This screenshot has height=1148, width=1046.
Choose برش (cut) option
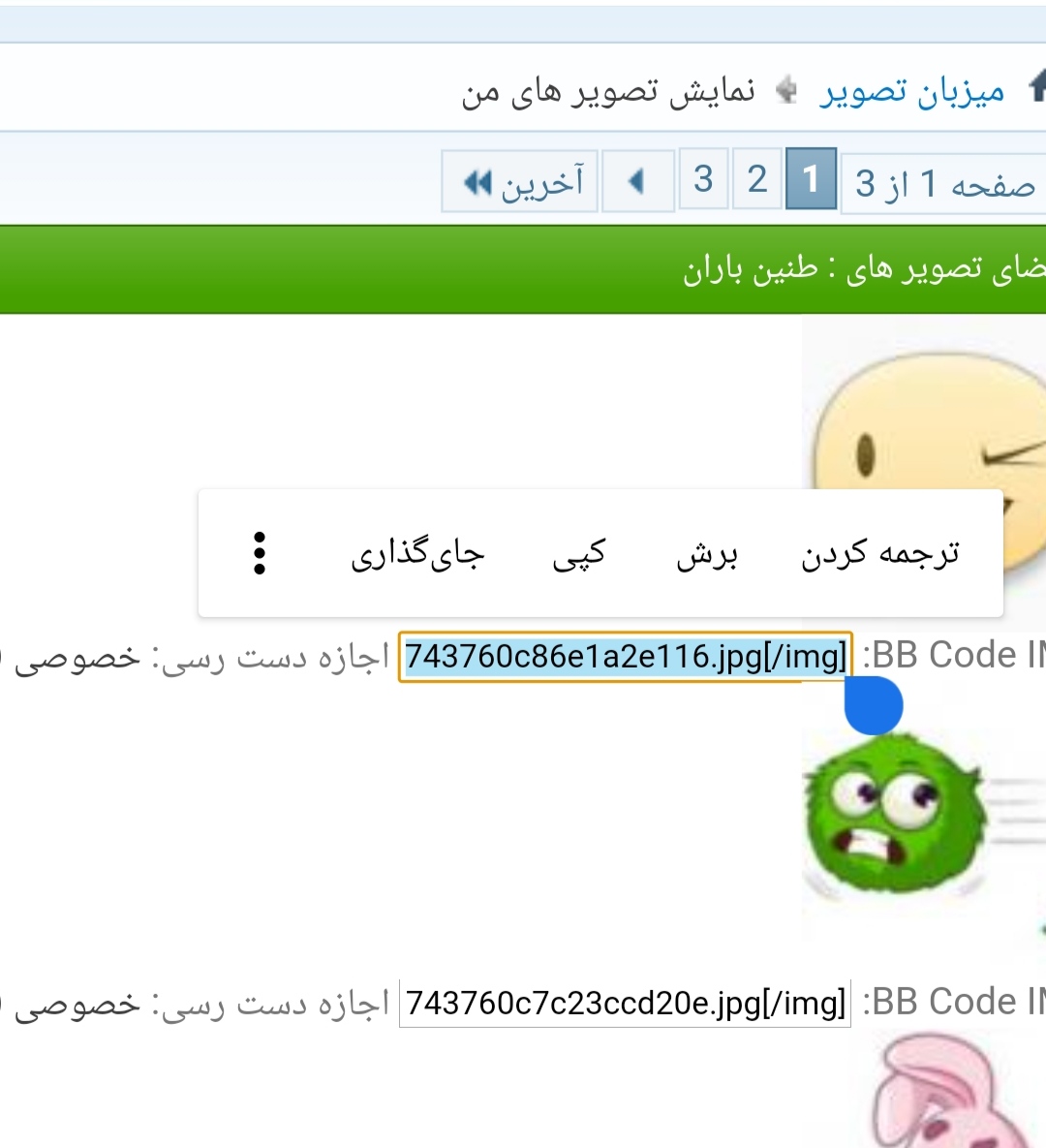tap(707, 554)
